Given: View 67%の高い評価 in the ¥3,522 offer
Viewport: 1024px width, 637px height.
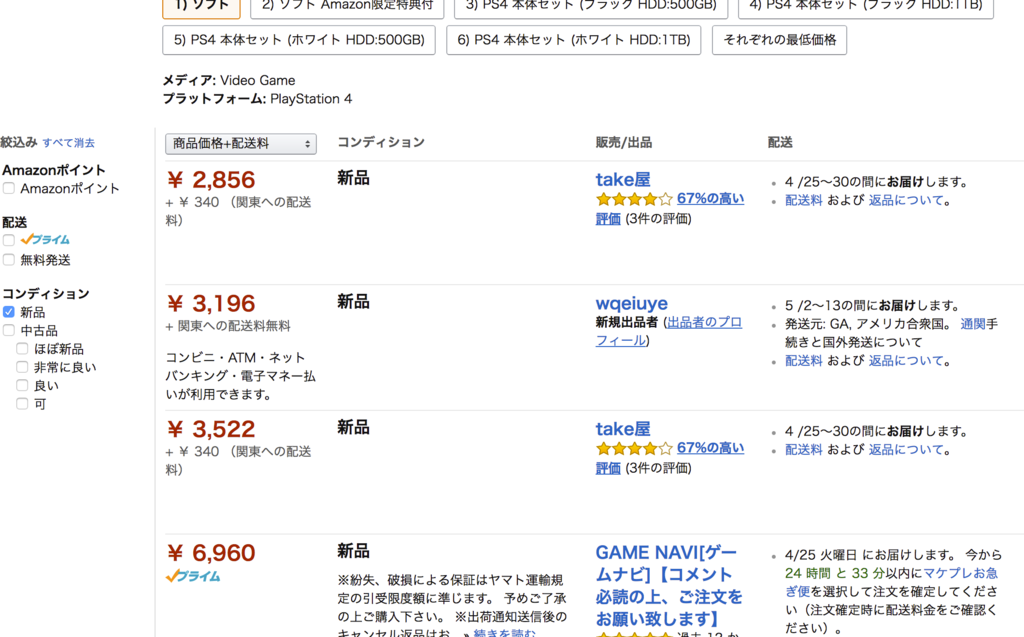Looking at the screenshot, I should tap(711, 448).
